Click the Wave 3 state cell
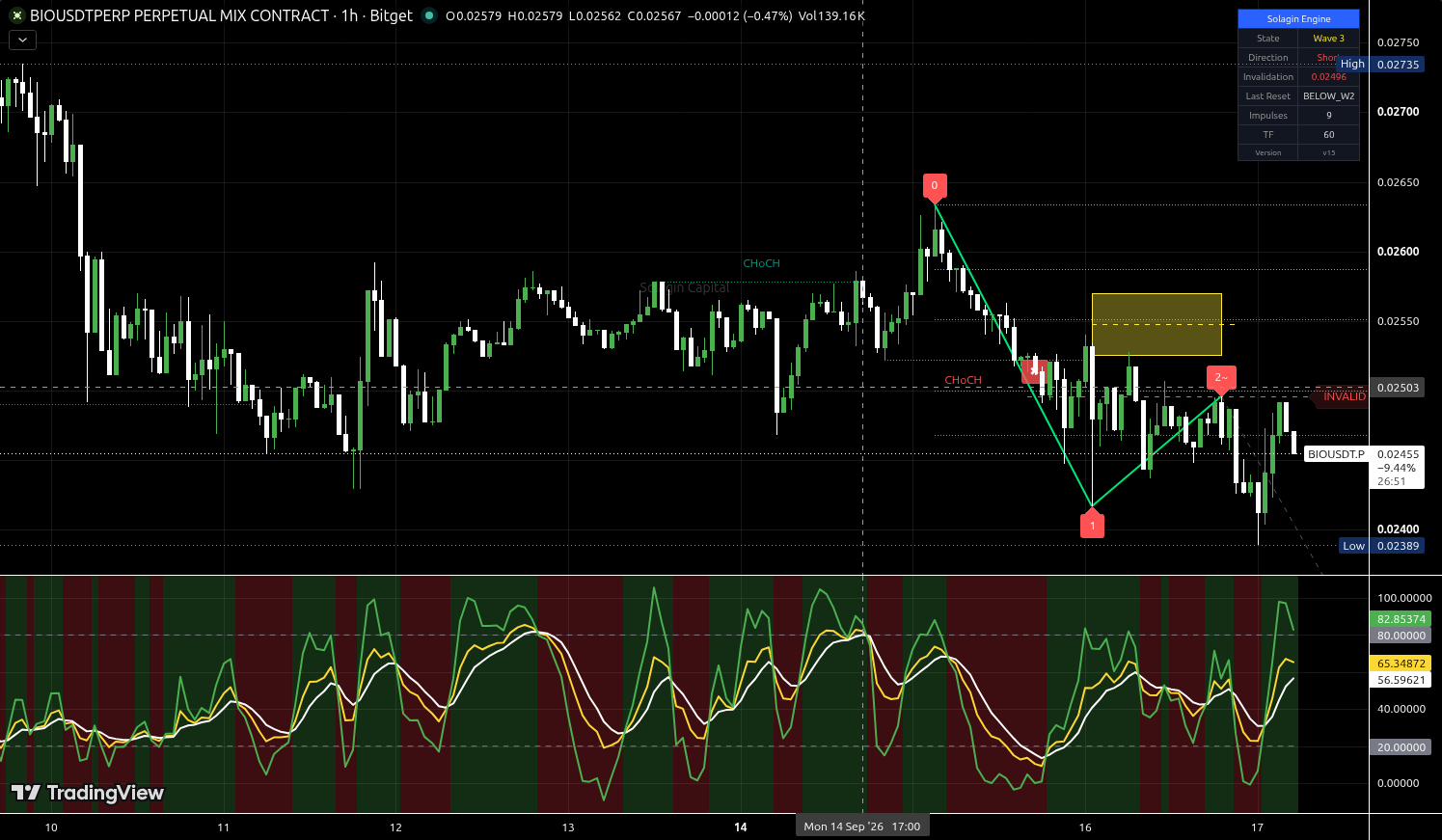Image resolution: width=1442 pixels, height=840 pixels. pyautogui.click(x=1328, y=39)
